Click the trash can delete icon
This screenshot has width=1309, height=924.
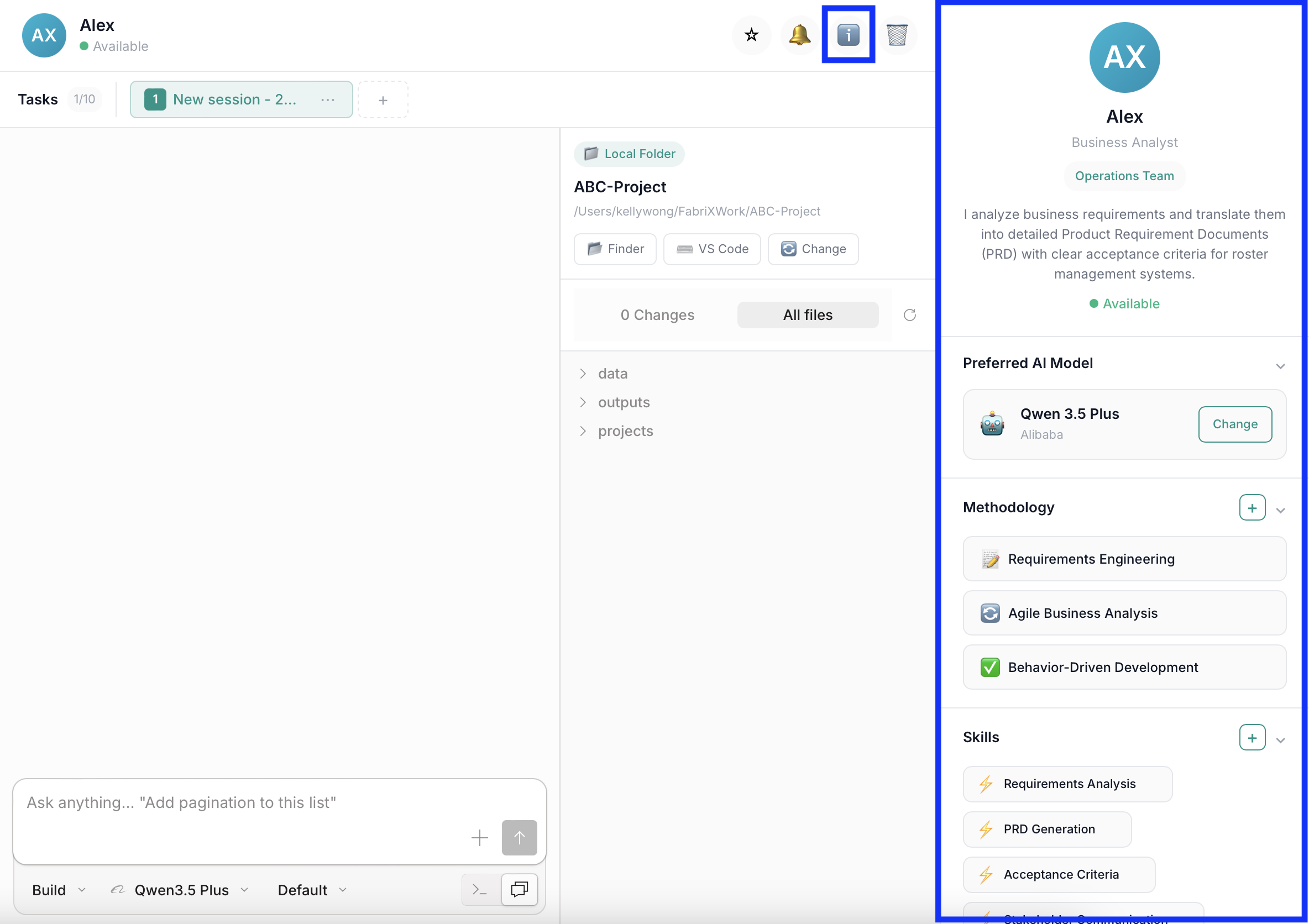coord(896,35)
